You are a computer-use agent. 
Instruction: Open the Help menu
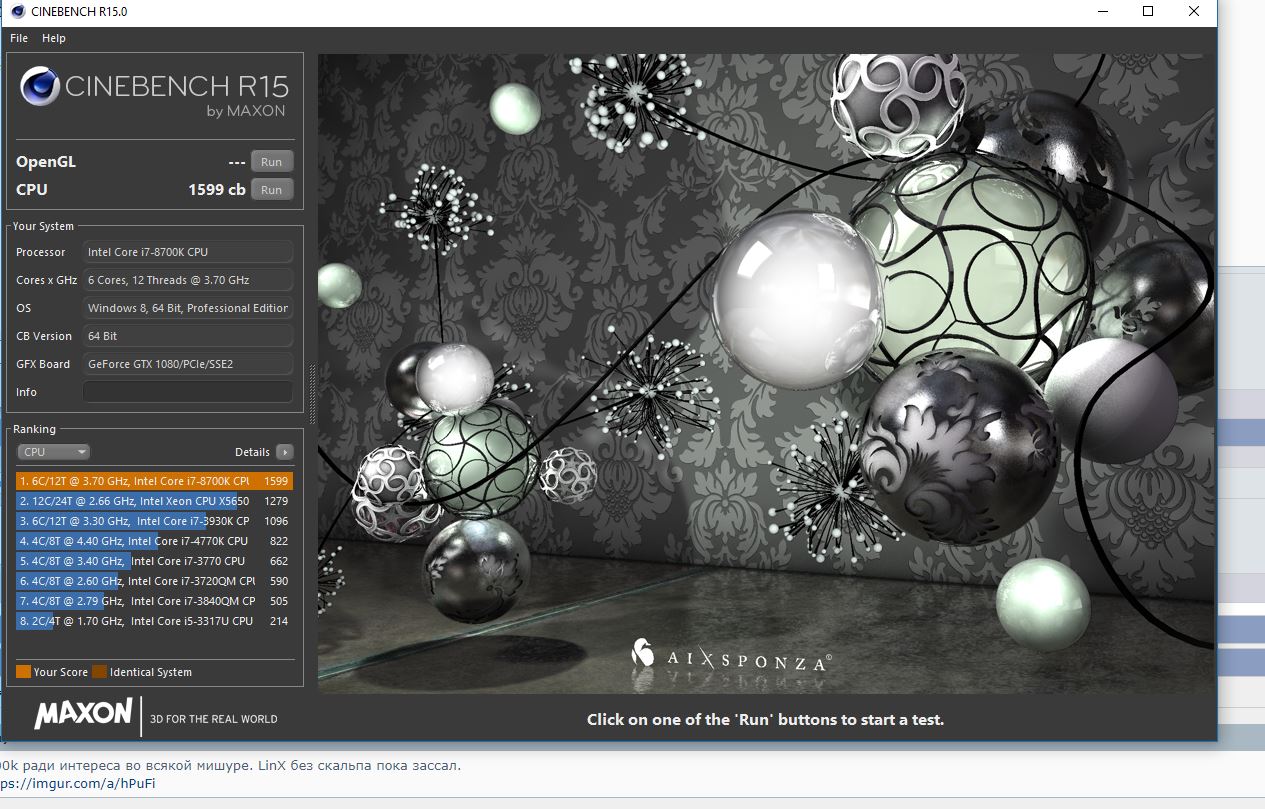(x=54, y=38)
